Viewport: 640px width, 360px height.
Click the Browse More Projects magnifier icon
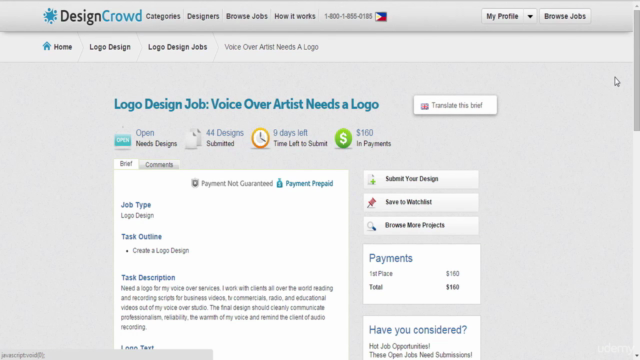pyautogui.click(x=371, y=226)
